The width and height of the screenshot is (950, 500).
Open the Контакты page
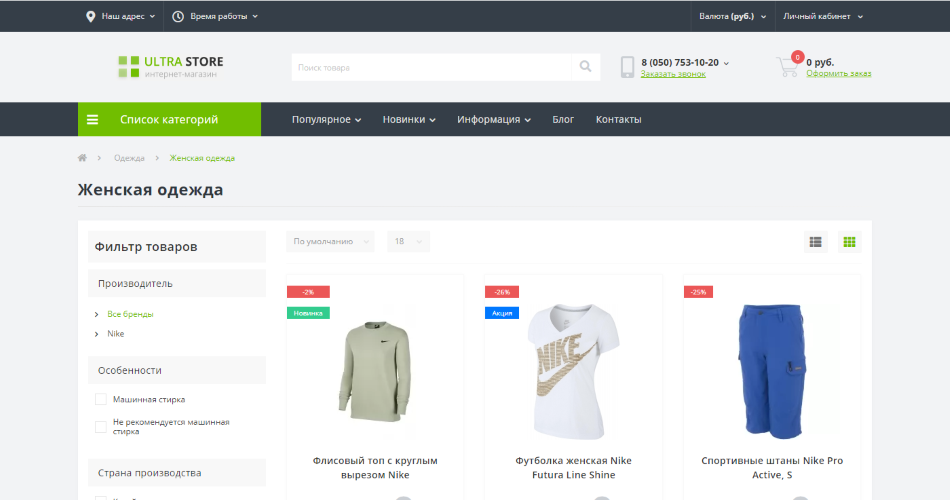[619, 119]
